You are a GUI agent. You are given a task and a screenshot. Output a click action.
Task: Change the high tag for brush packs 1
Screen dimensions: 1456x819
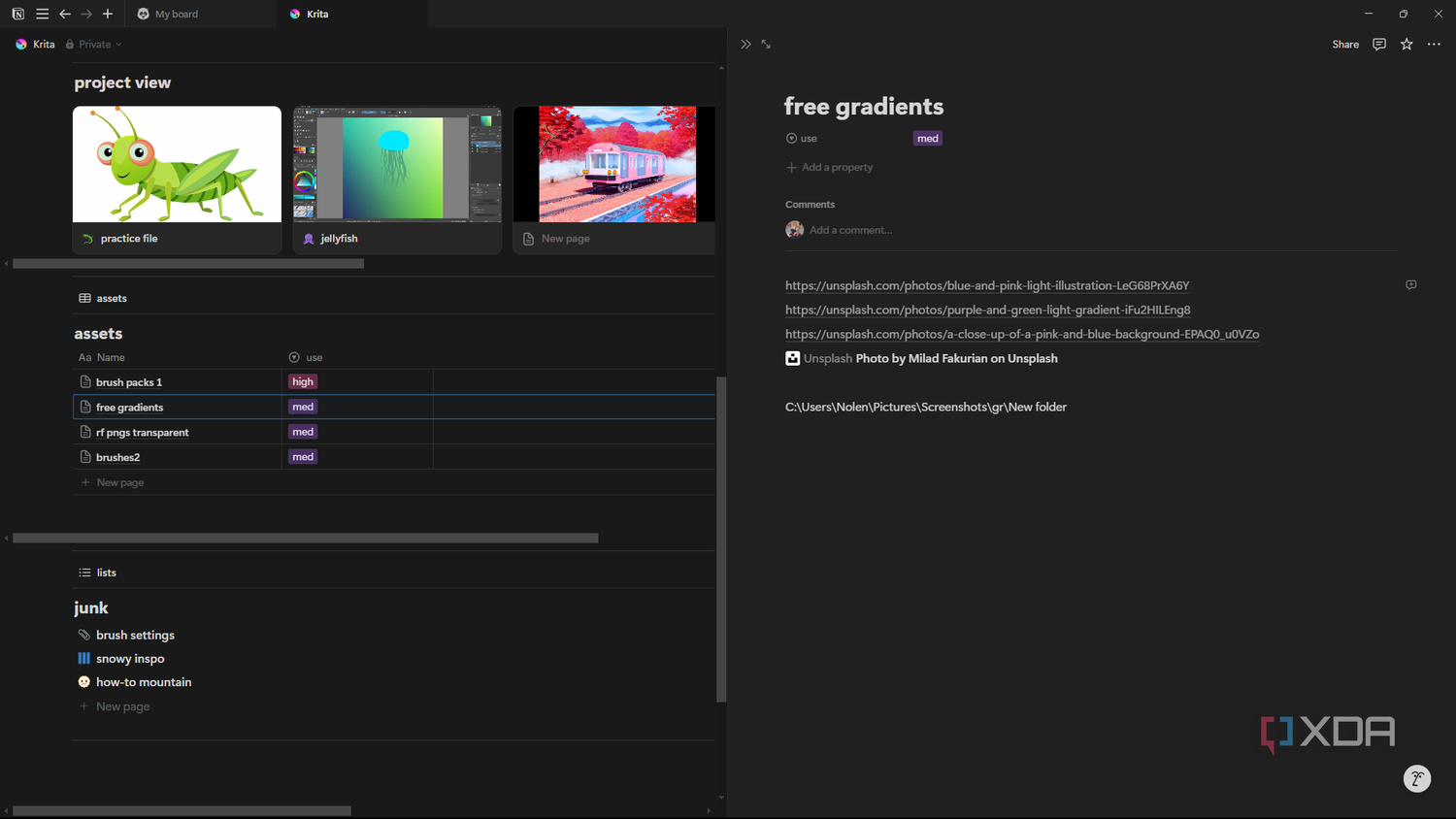click(303, 382)
